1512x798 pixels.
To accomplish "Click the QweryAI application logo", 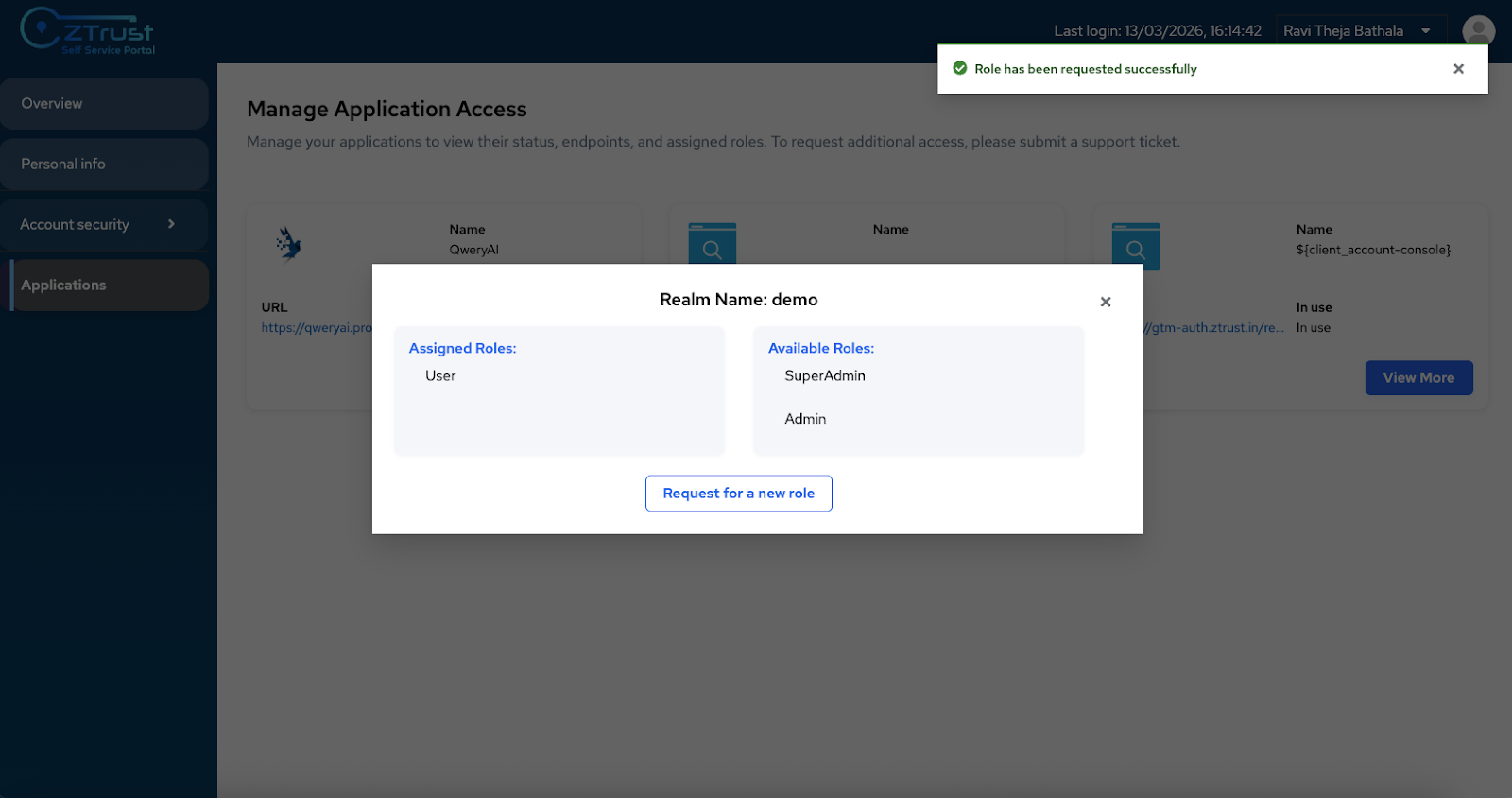I will 288,244.
